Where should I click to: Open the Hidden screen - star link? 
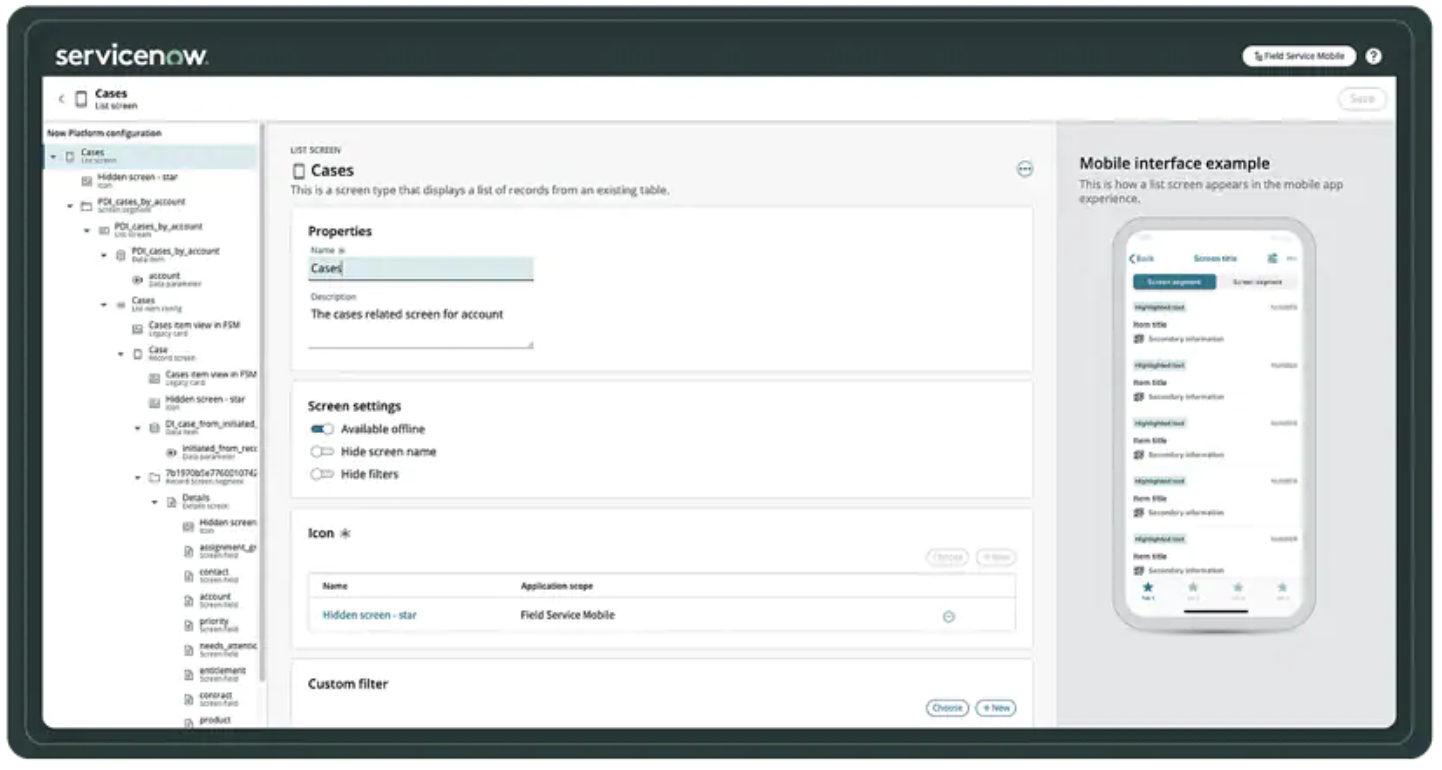369,615
